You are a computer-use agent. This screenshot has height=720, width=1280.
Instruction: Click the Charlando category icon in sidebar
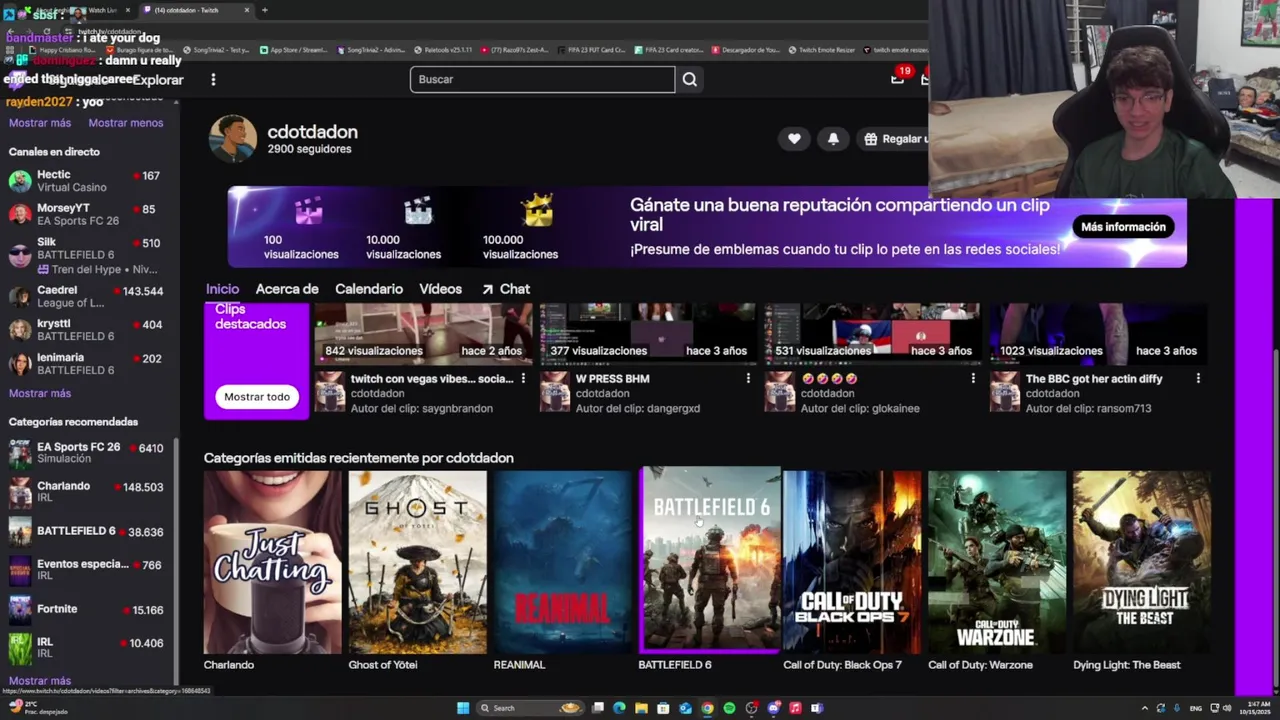(x=20, y=492)
